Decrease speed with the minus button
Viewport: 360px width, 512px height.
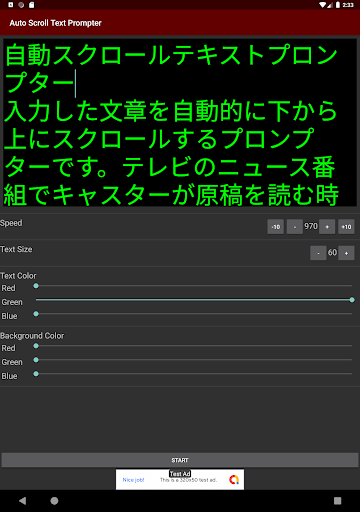[295, 227]
